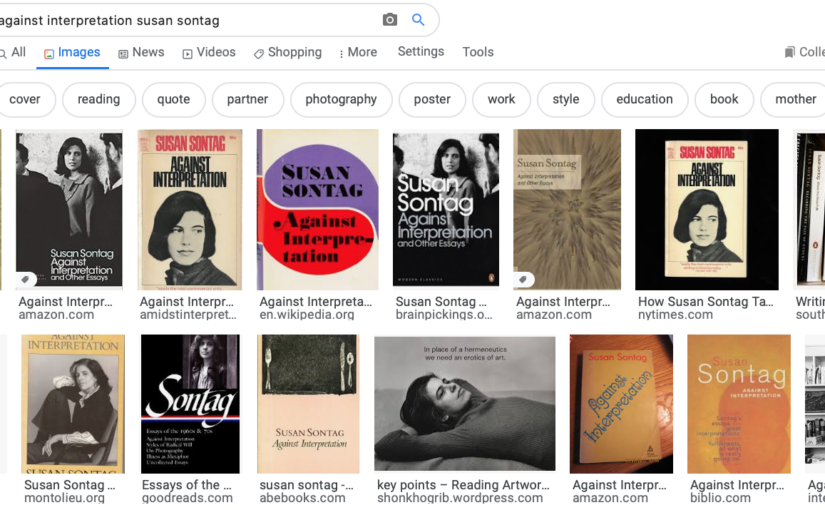The height and width of the screenshot is (510, 825).
Task: Open the amidstinterpret cover thumbnail with red title
Action: click(x=190, y=209)
